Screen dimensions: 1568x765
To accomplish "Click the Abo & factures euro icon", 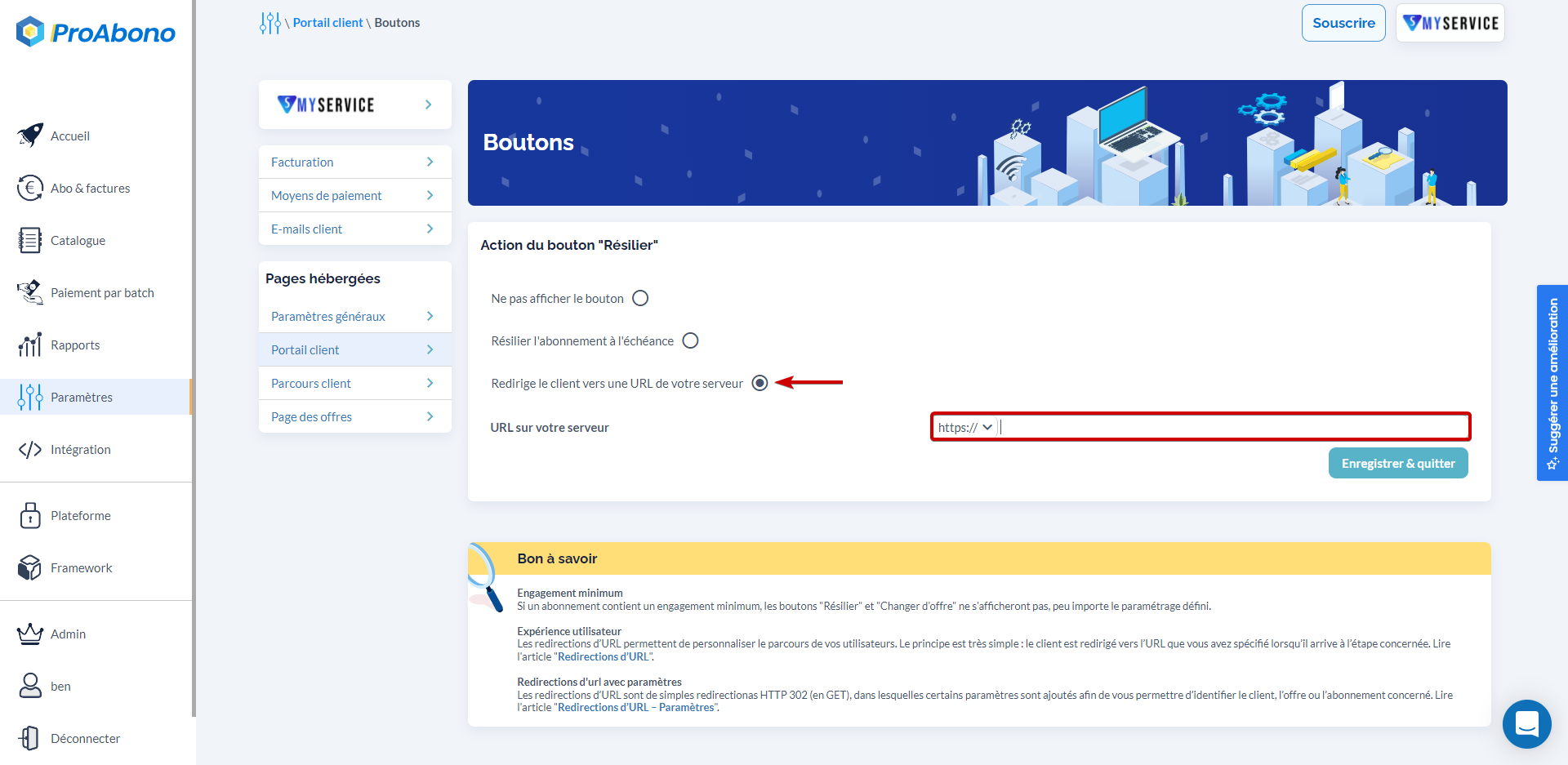I will coord(30,188).
